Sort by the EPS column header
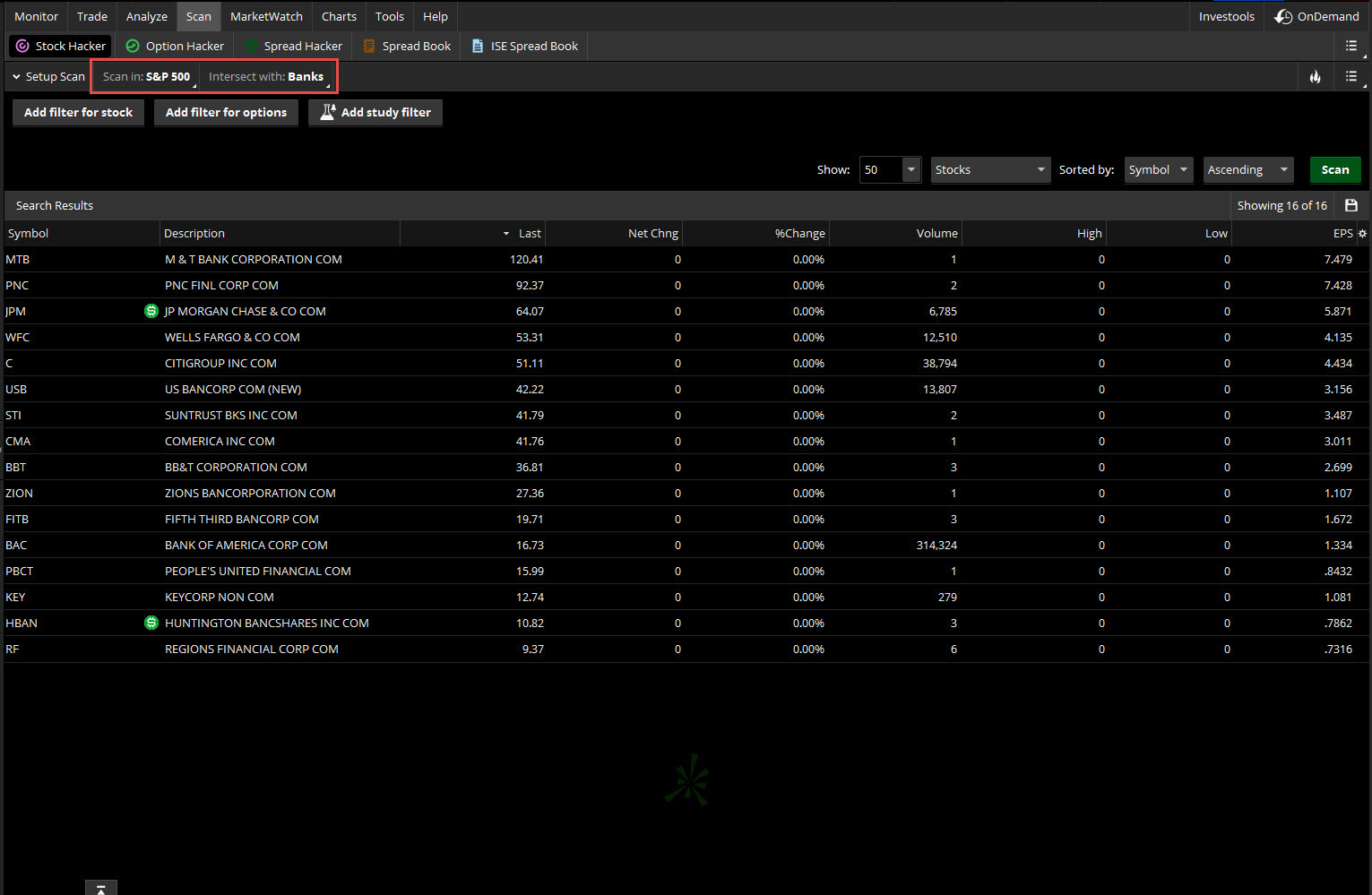 (x=1295, y=233)
